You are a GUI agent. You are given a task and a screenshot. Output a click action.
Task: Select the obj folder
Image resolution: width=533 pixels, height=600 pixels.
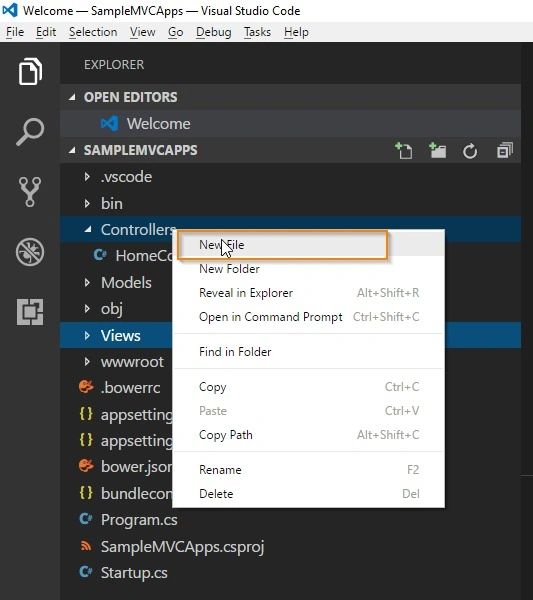tap(112, 308)
